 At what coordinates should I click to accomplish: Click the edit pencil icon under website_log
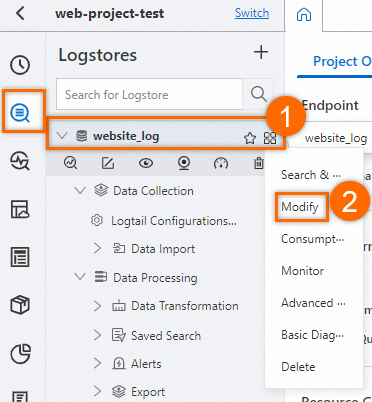108,163
